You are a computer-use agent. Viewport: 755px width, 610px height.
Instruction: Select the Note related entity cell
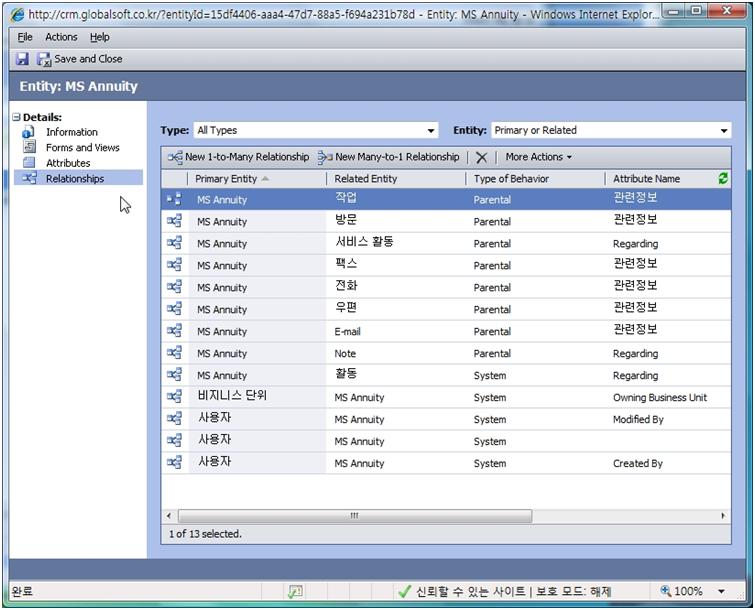tap(345, 354)
